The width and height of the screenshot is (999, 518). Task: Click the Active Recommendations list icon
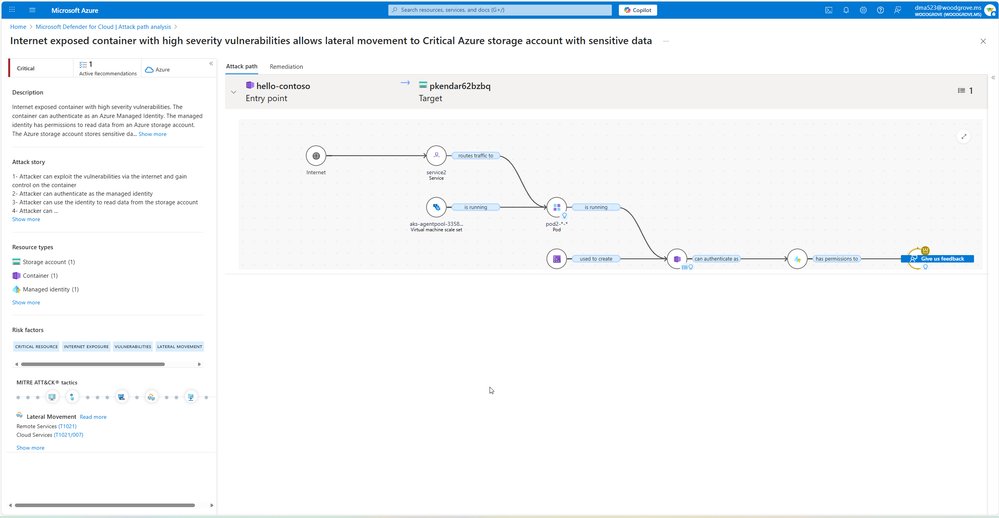pos(83,64)
